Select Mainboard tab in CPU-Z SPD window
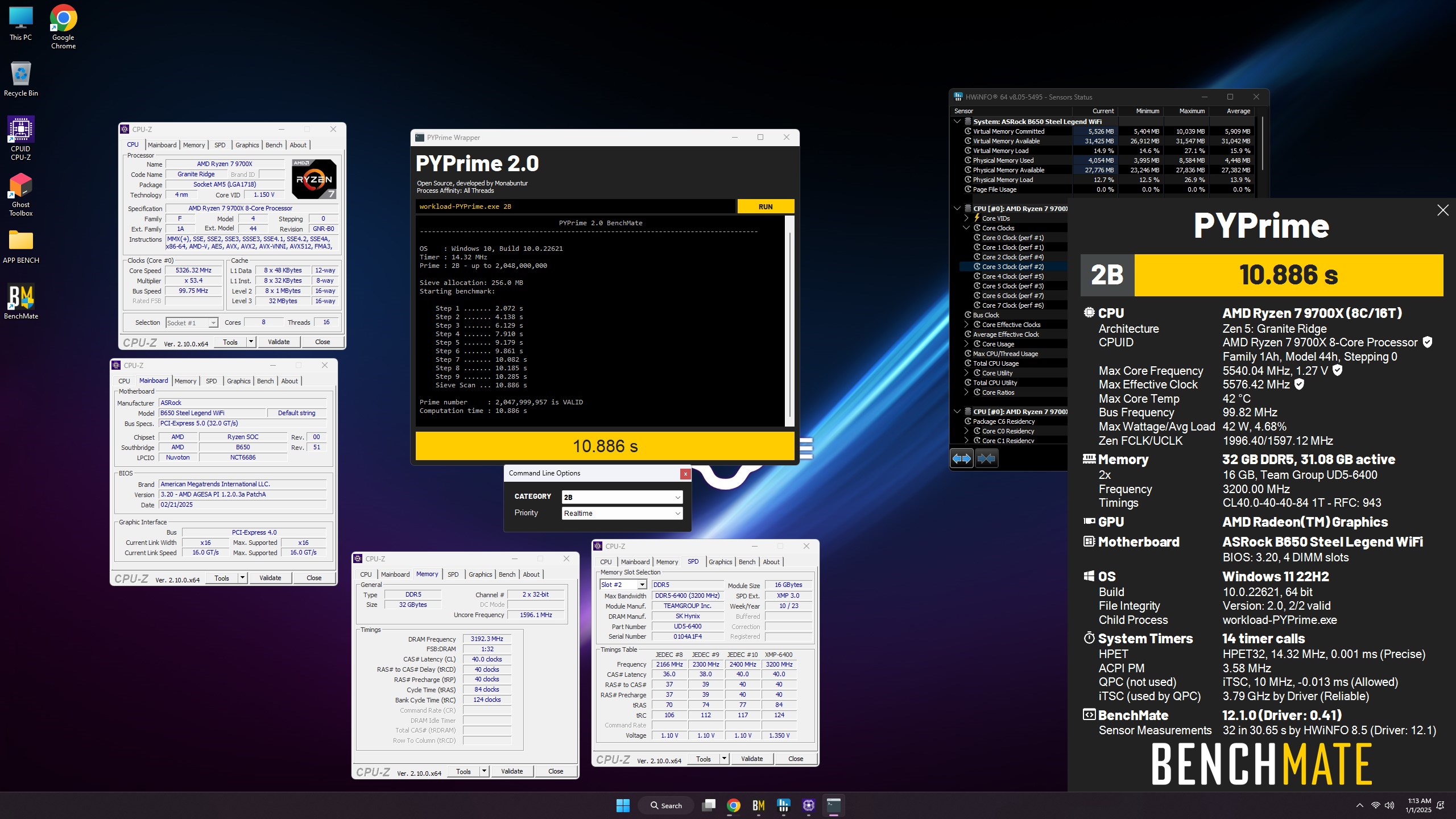 click(x=635, y=562)
